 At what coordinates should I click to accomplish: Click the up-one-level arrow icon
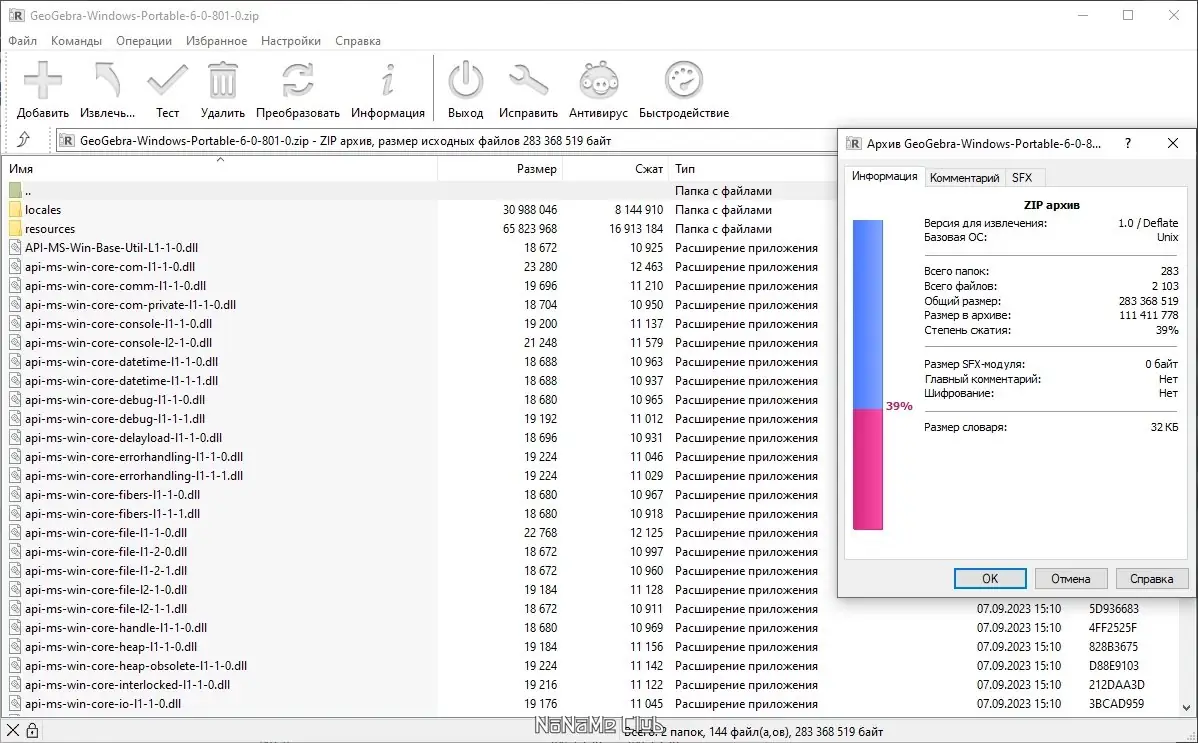pos(25,140)
